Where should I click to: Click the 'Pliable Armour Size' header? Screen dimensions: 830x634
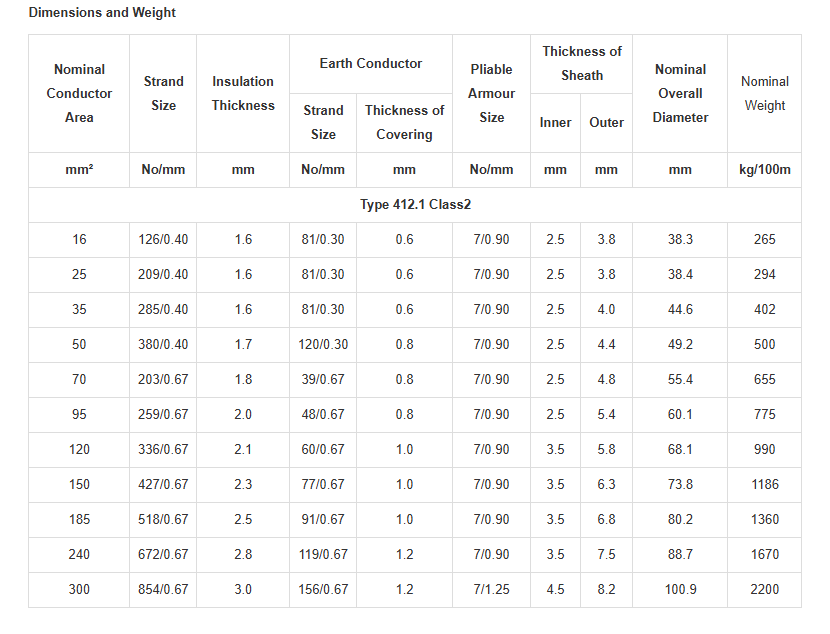point(491,94)
